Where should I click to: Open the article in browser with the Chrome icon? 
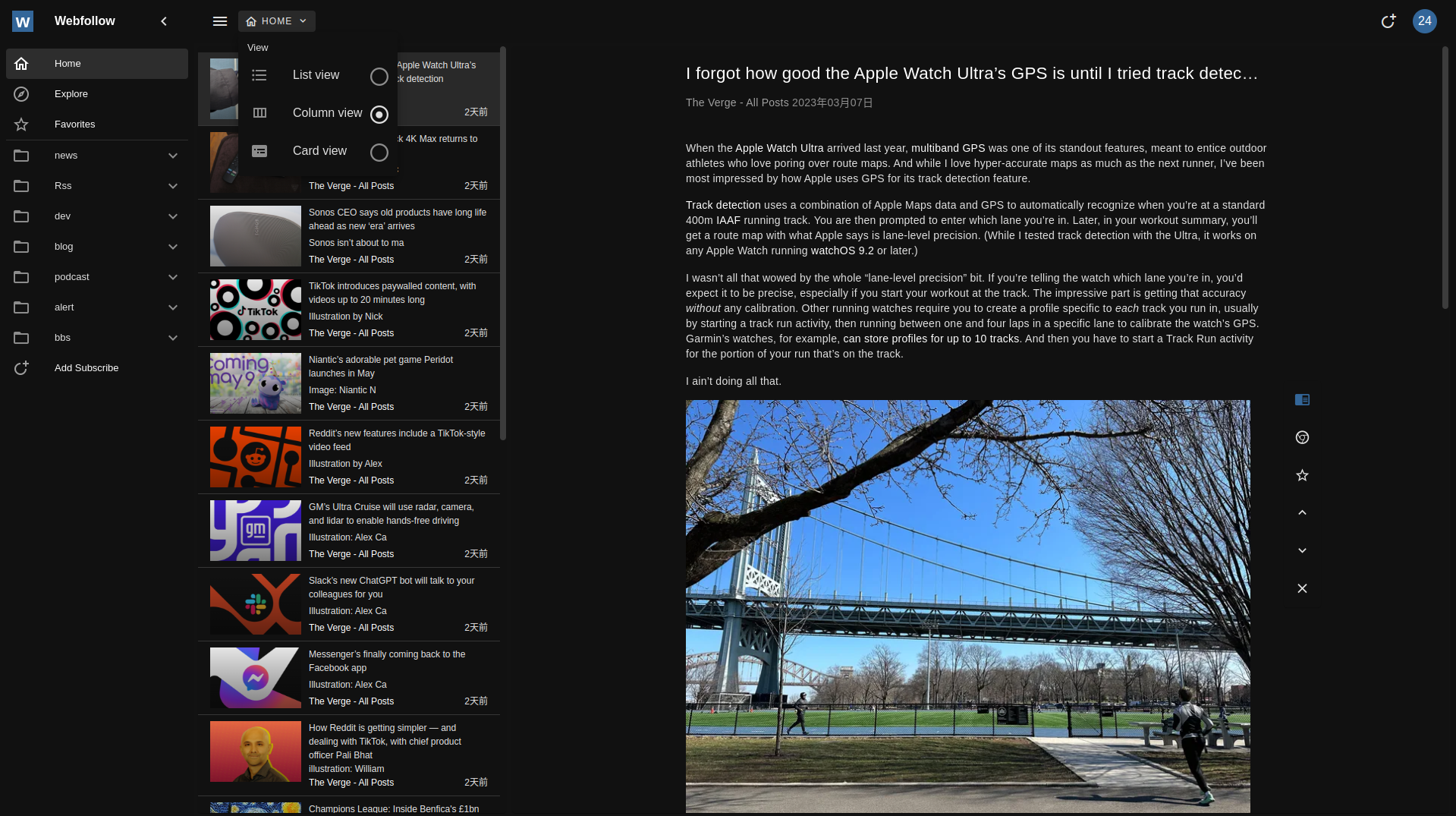click(x=1302, y=437)
